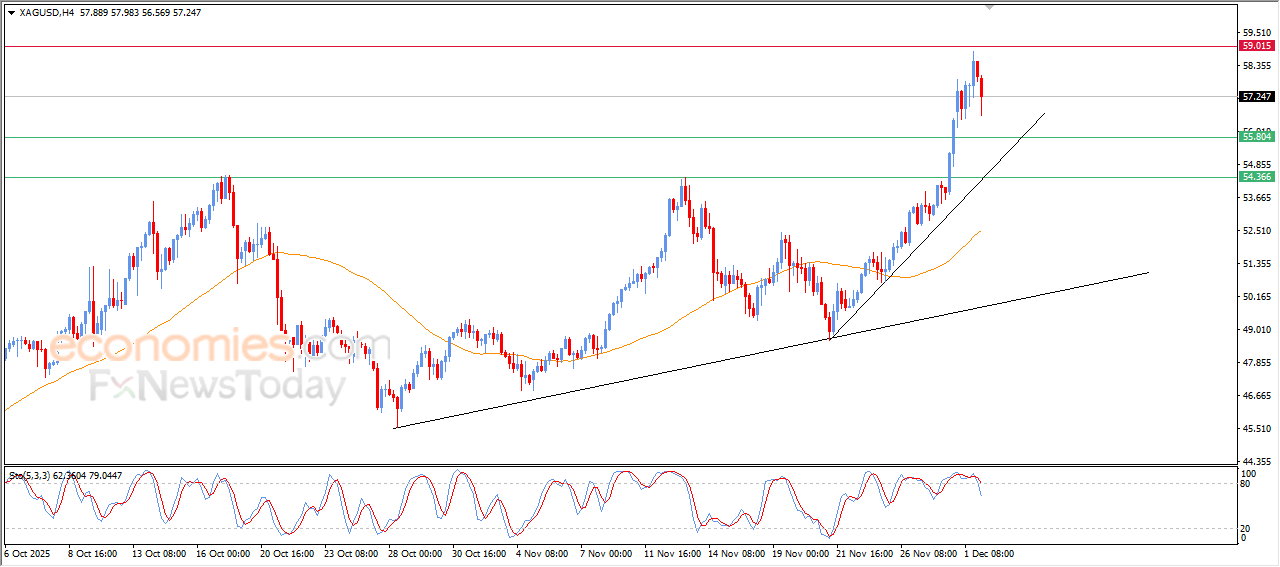Click the green 55.804 price tag

point(1256,137)
